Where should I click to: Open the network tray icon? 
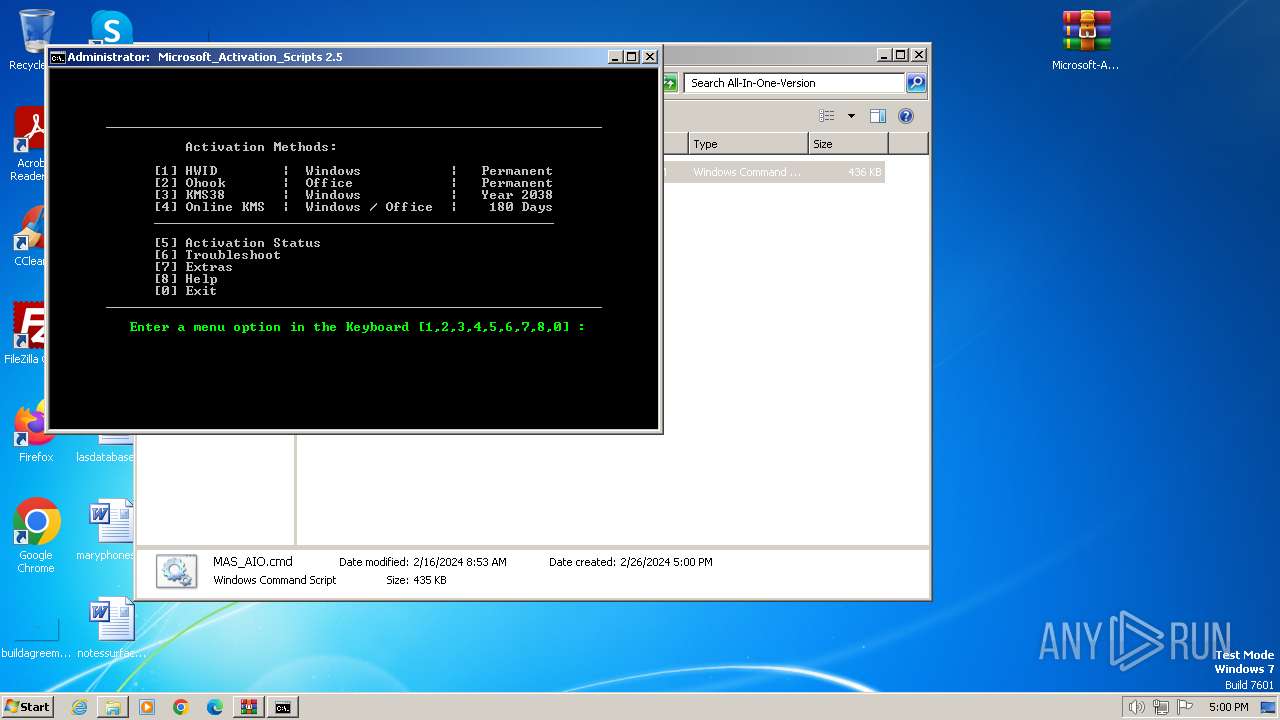point(1161,707)
